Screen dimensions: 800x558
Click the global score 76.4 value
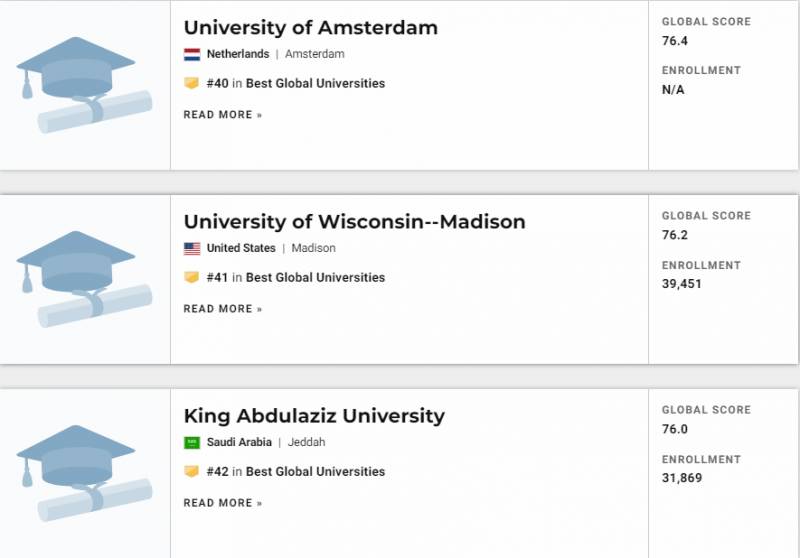[675, 42]
